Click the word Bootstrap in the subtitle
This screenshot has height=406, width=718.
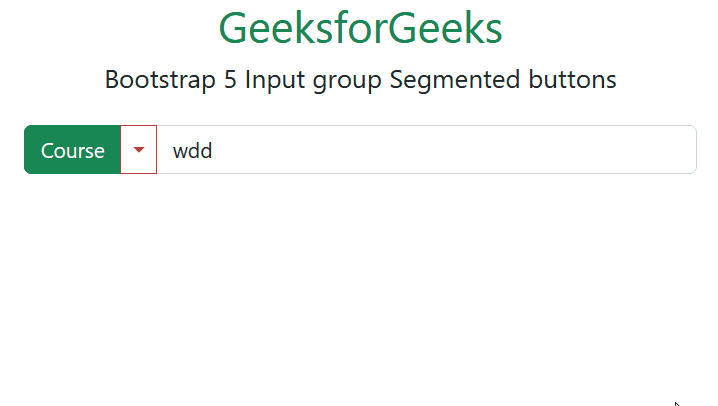[160, 79]
